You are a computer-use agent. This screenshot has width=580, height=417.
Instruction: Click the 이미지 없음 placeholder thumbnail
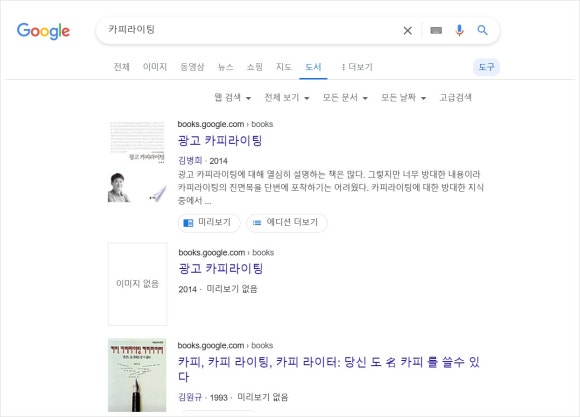point(137,284)
